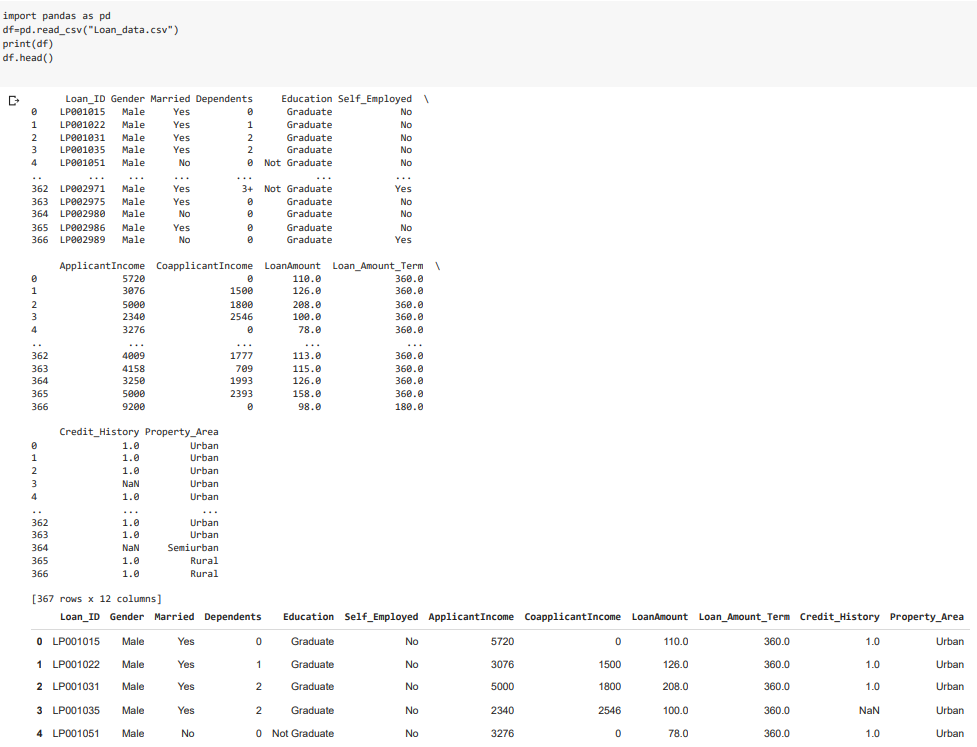Click the Gender column header
This screenshot has width=977, height=747.
click(x=126, y=616)
